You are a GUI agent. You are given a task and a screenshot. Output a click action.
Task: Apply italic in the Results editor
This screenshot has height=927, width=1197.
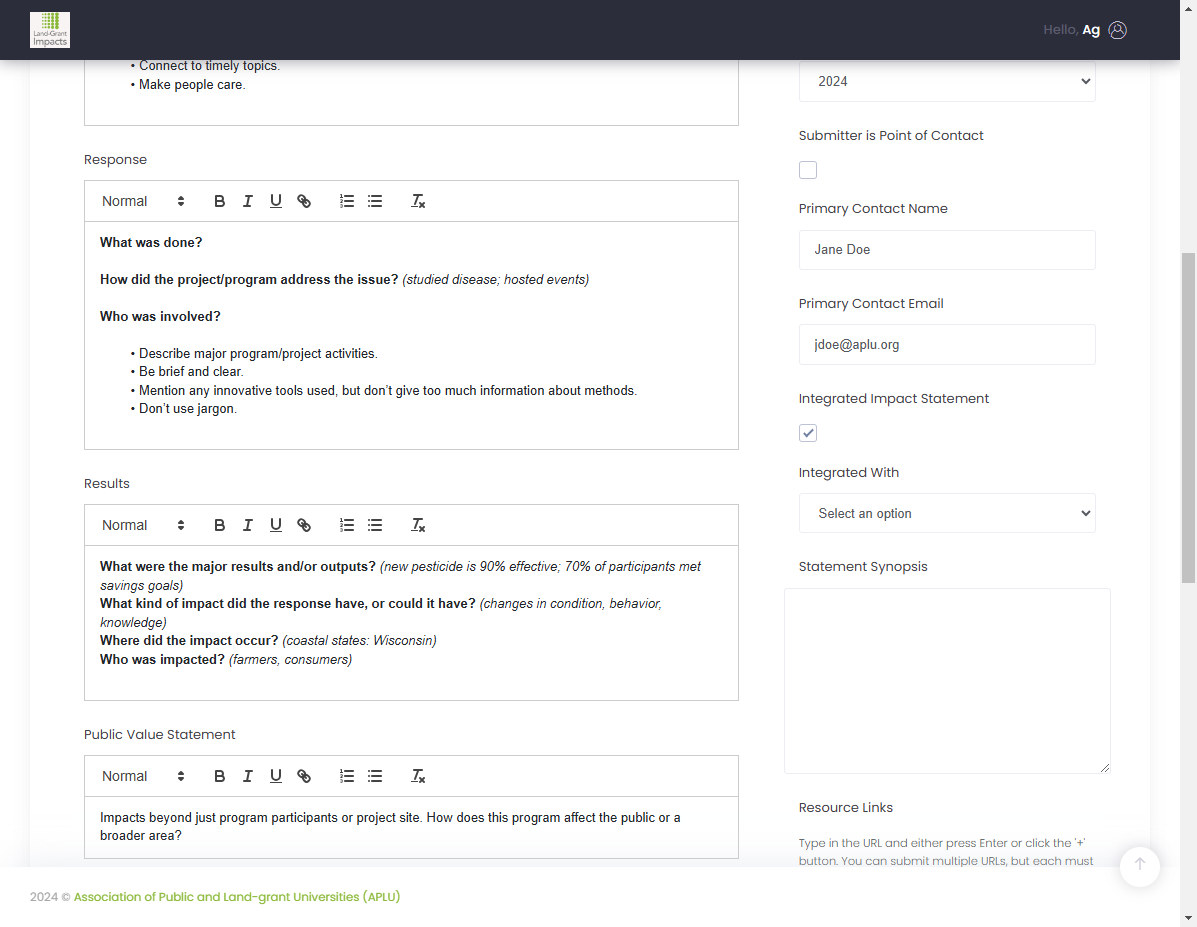tap(247, 525)
